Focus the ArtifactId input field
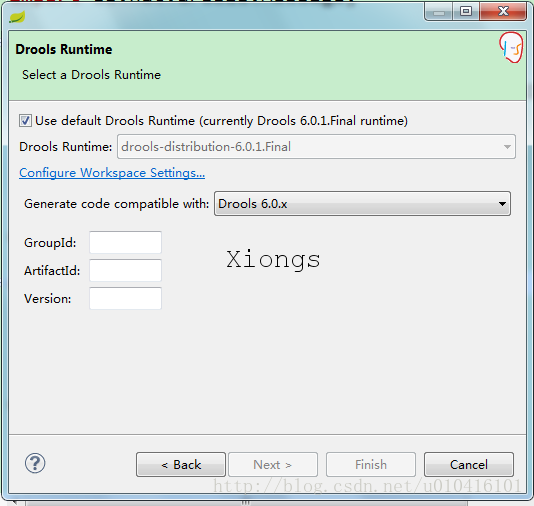This screenshot has height=506, width=534. click(125, 270)
